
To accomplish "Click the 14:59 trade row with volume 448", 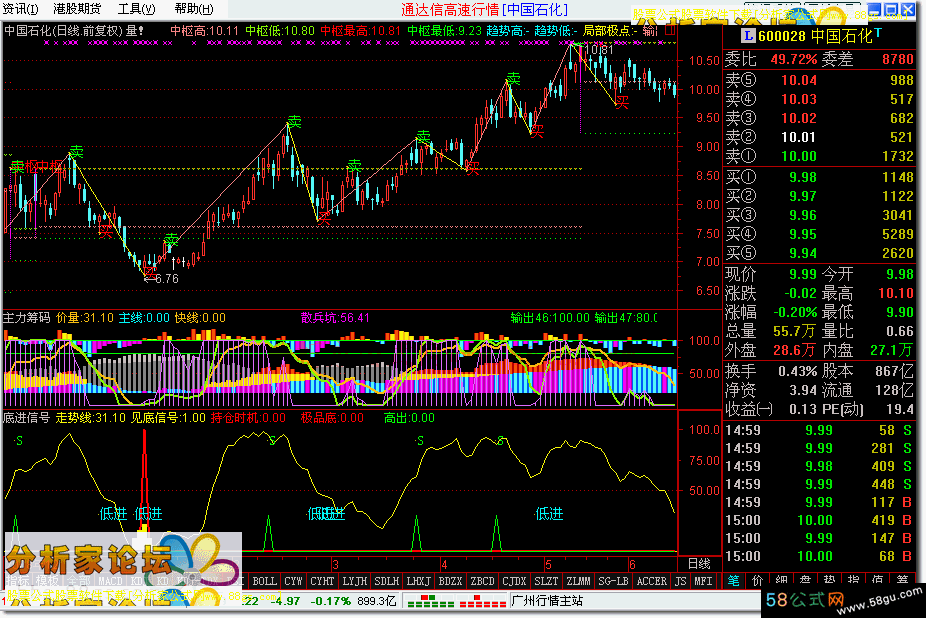I will click(819, 484).
